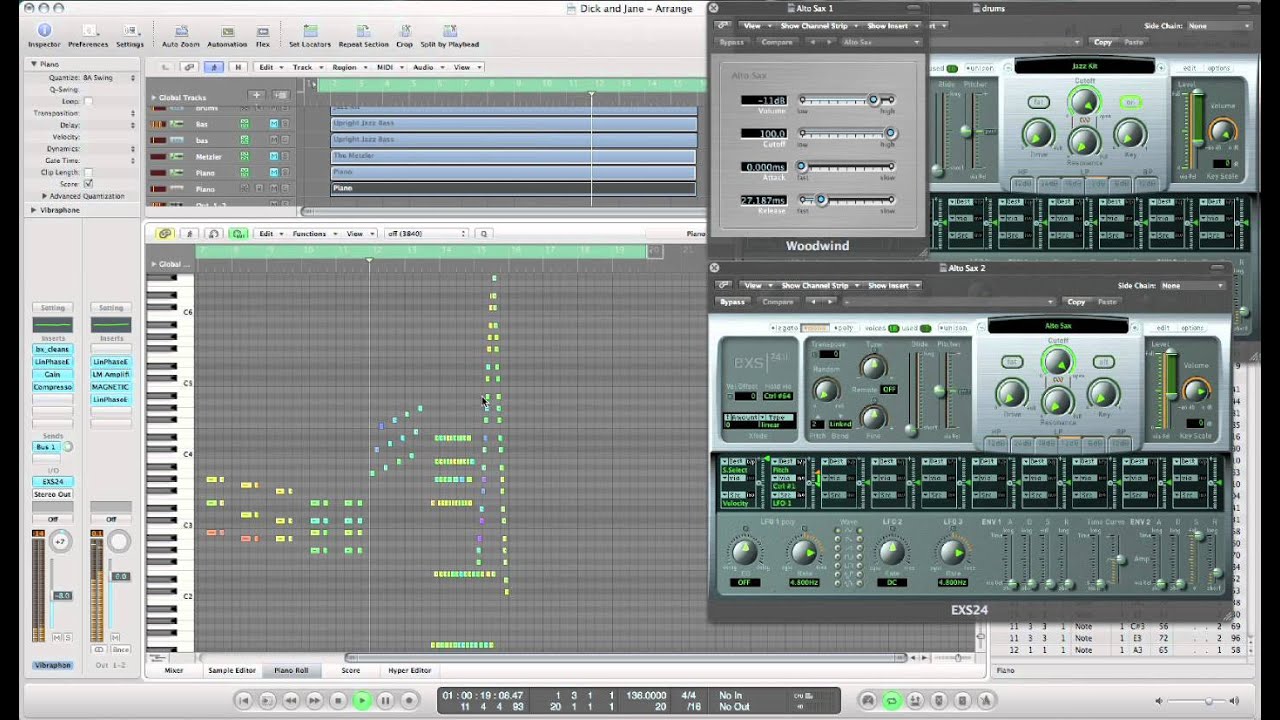Image resolution: width=1280 pixels, height=720 pixels.
Task: Switch to the Mixer tab
Action: [174, 670]
